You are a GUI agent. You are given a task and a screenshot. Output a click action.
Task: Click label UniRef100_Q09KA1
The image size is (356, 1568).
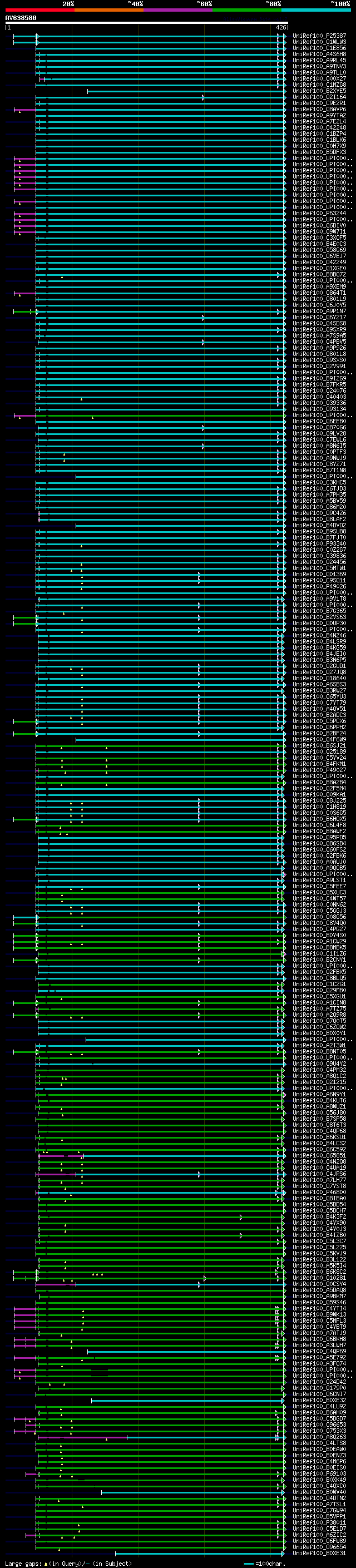(319, 794)
